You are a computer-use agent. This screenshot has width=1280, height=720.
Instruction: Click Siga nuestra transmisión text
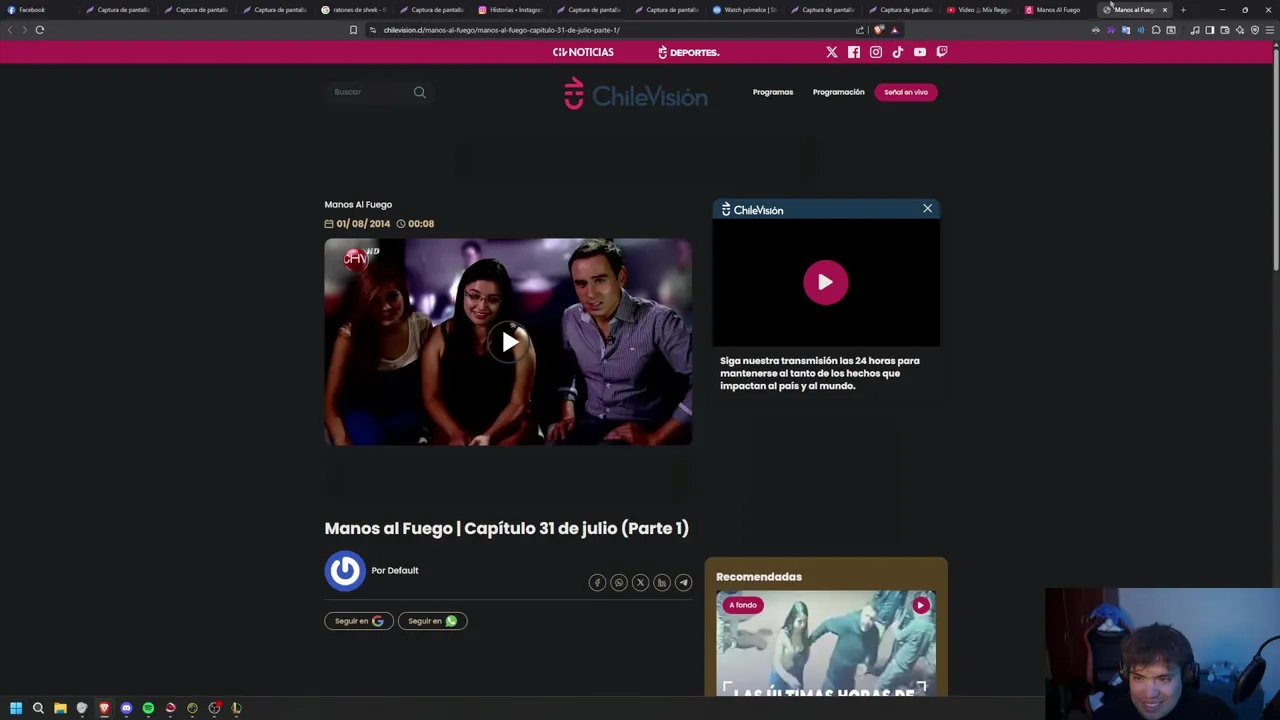(820, 373)
